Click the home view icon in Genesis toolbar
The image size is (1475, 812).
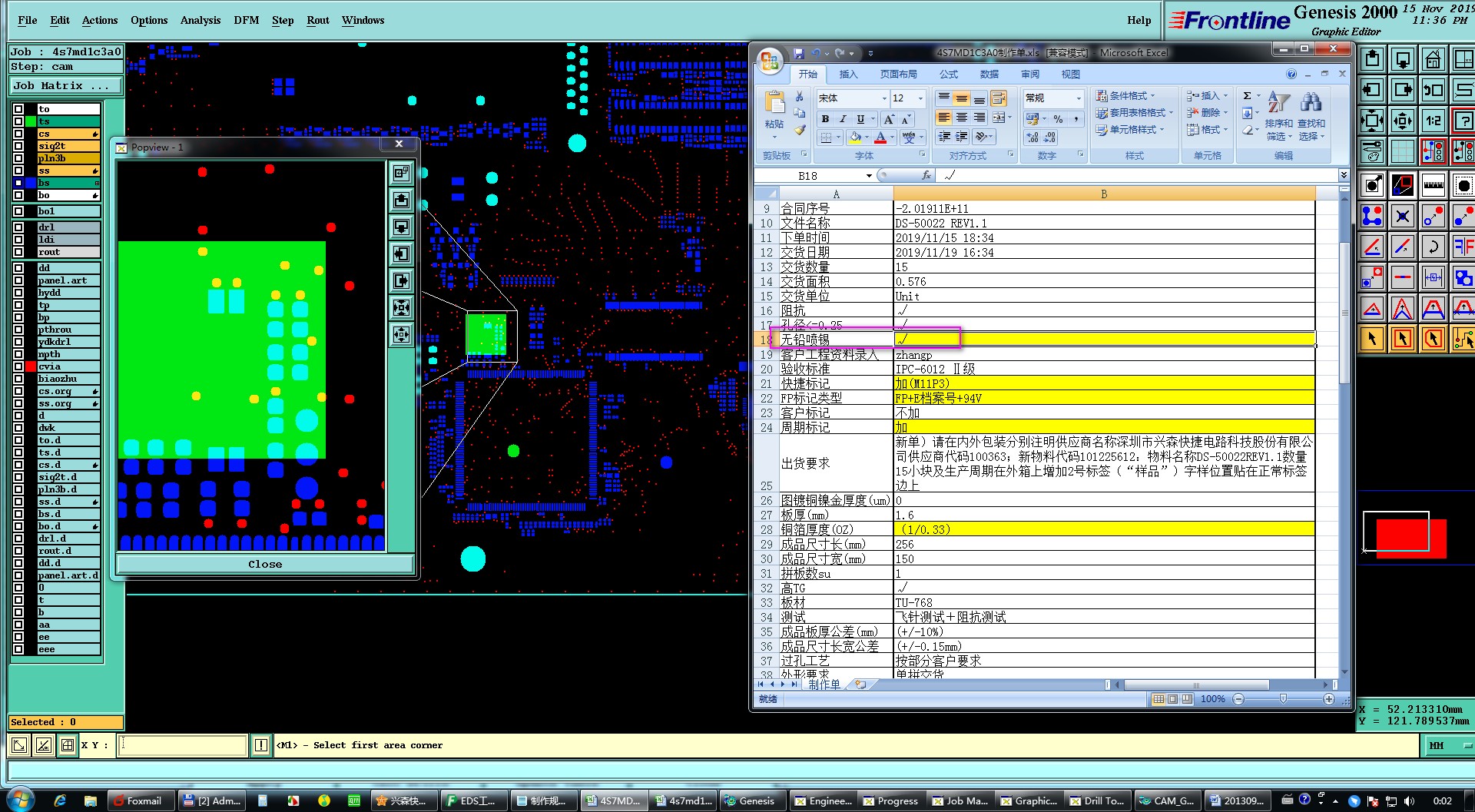[1434, 59]
